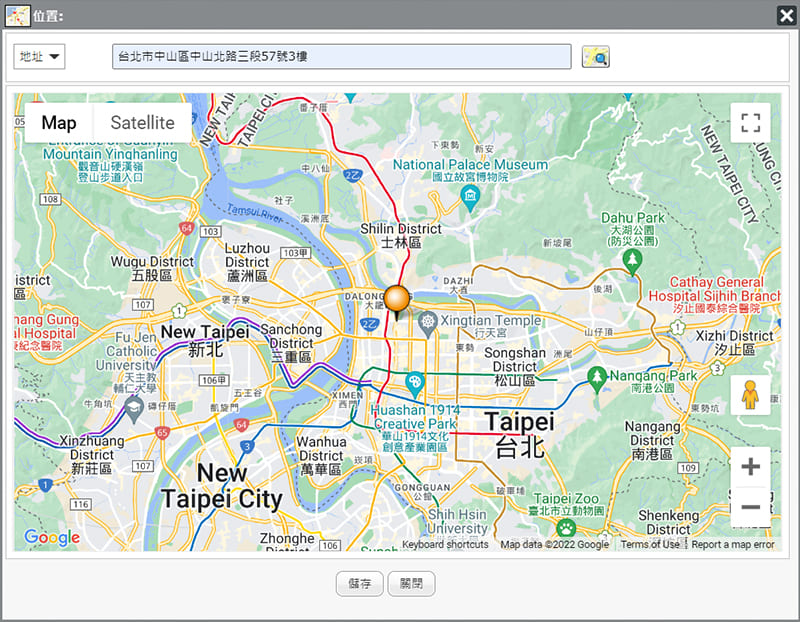Toggle fullscreen map view
Viewport: 800px width, 622px height.
pyautogui.click(x=750, y=123)
